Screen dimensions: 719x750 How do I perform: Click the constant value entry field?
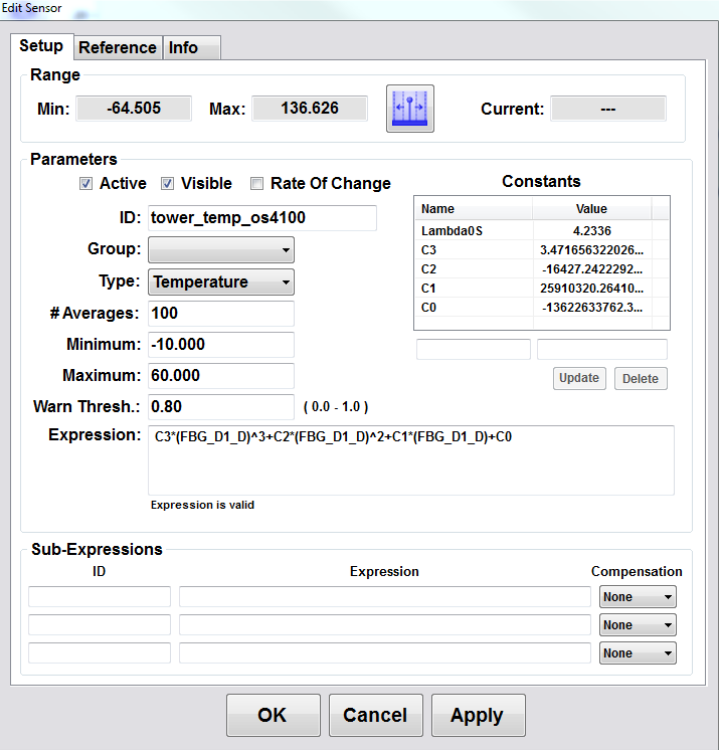602,349
